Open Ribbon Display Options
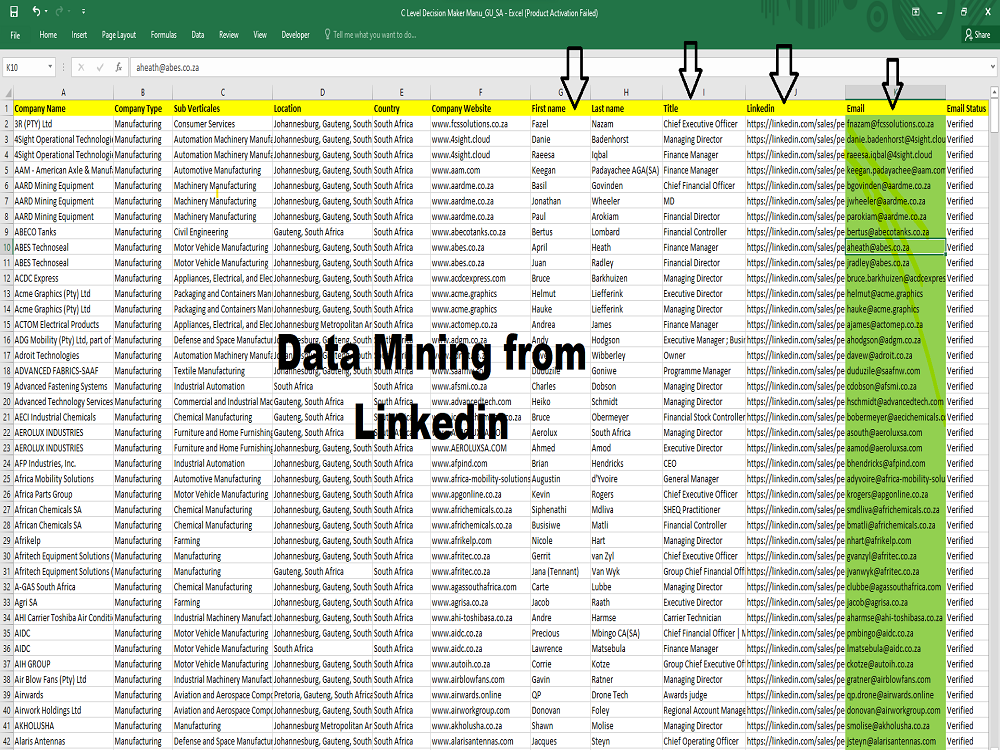 pos(916,11)
